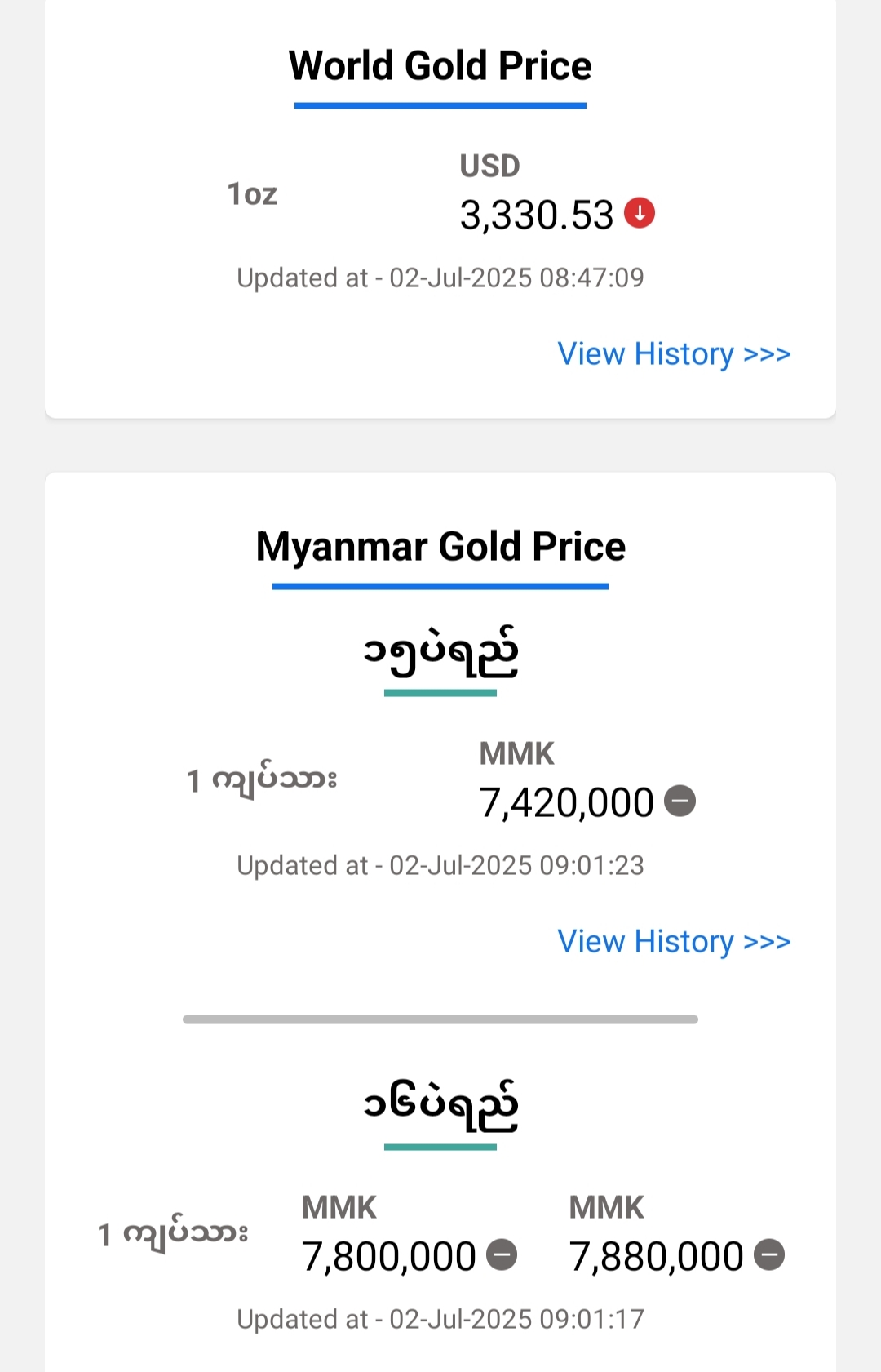
Task: Tap the 1 ကျပ်သား label beside 7,420,000
Action: (x=262, y=780)
